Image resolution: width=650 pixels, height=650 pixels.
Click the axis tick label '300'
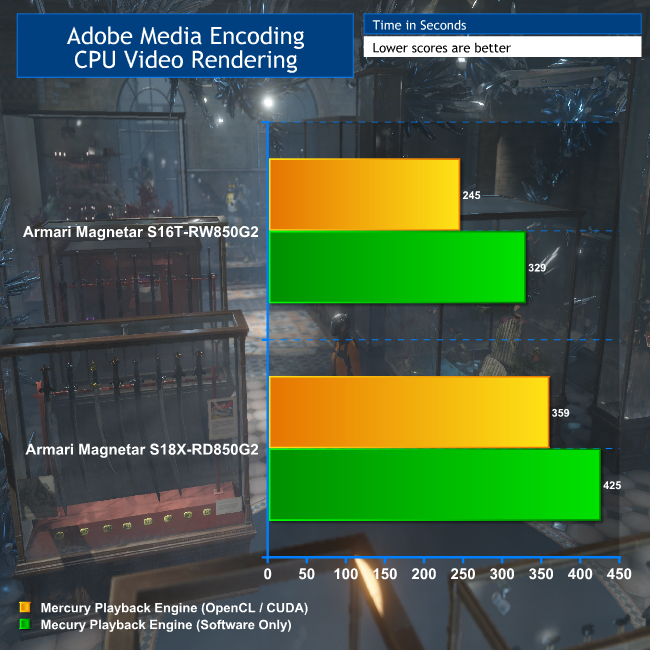pos(502,574)
